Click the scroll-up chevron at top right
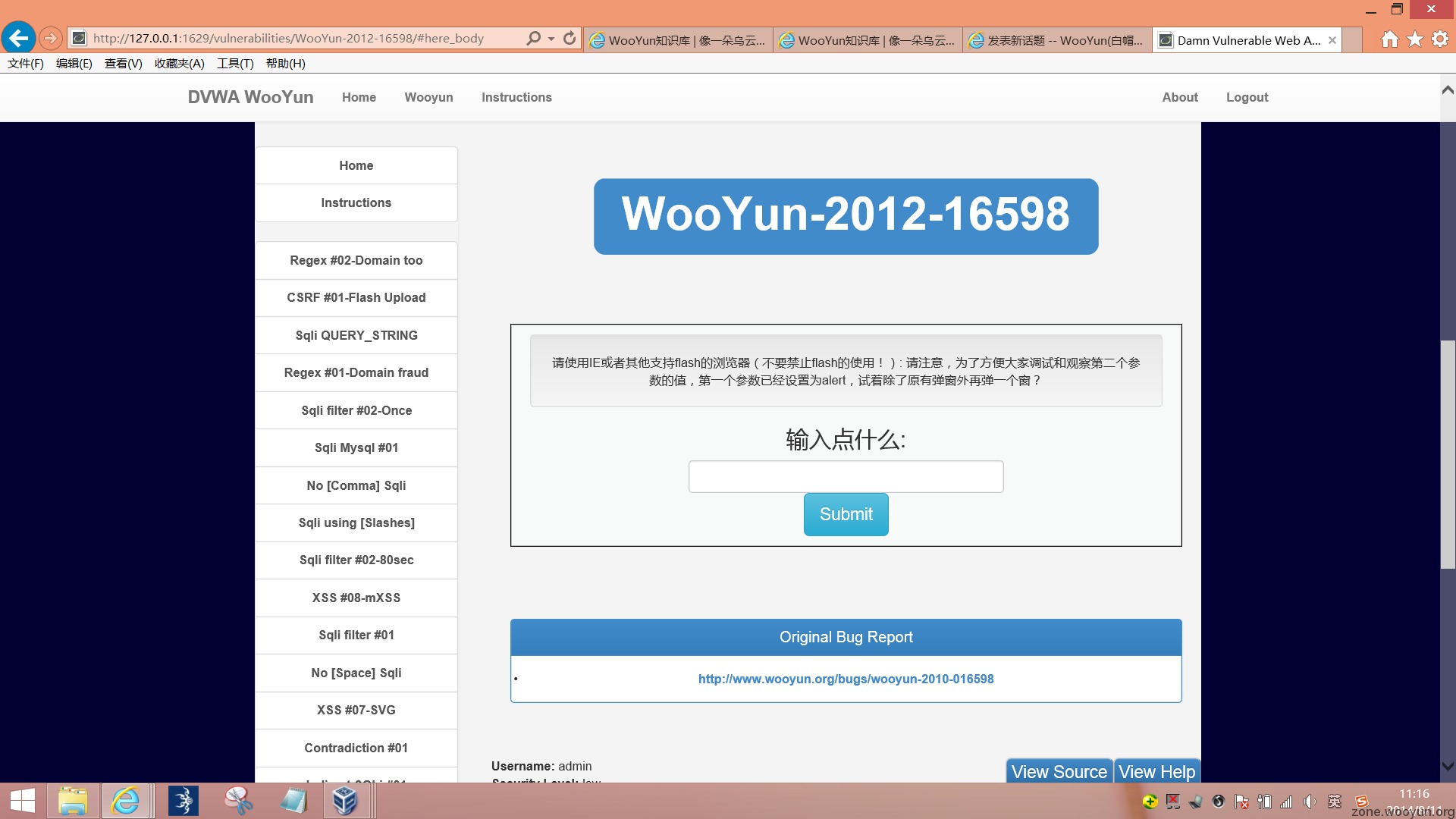1456x819 pixels. pyautogui.click(x=1448, y=90)
